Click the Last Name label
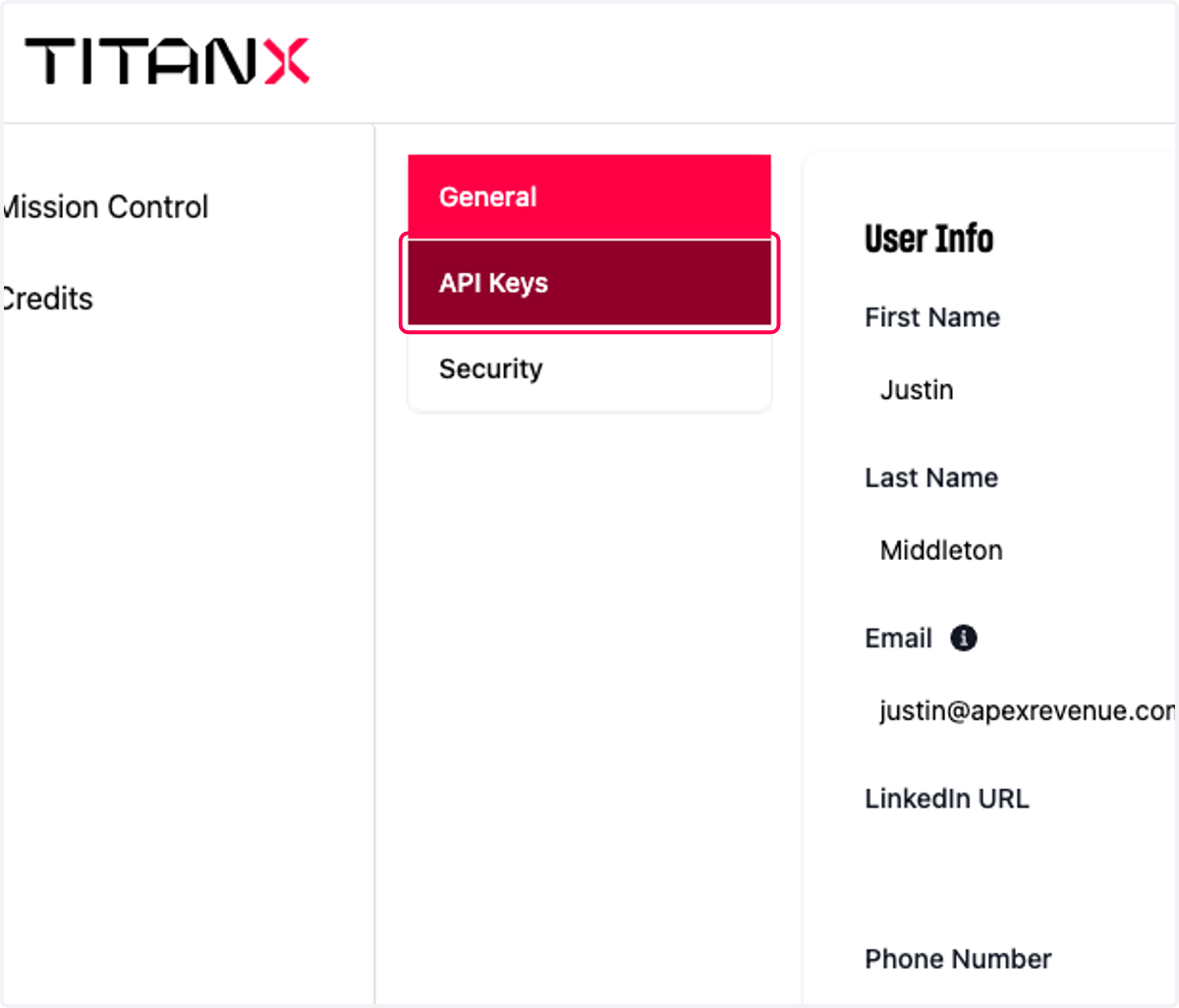This screenshot has width=1179, height=1008. tap(931, 477)
